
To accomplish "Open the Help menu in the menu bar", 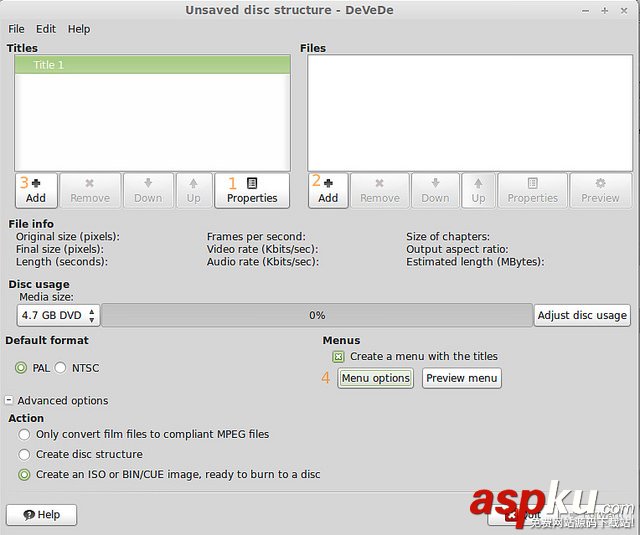I will coord(79,29).
